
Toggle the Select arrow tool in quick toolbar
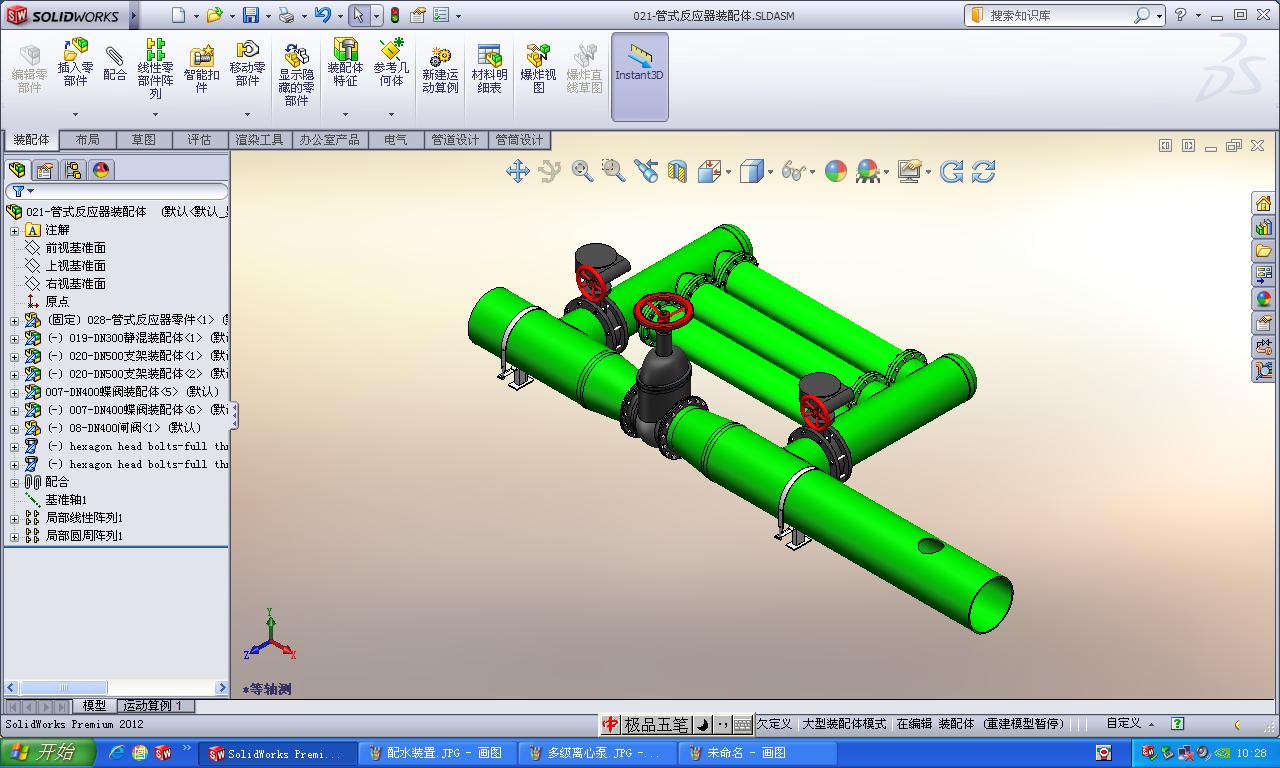tap(358, 15)
